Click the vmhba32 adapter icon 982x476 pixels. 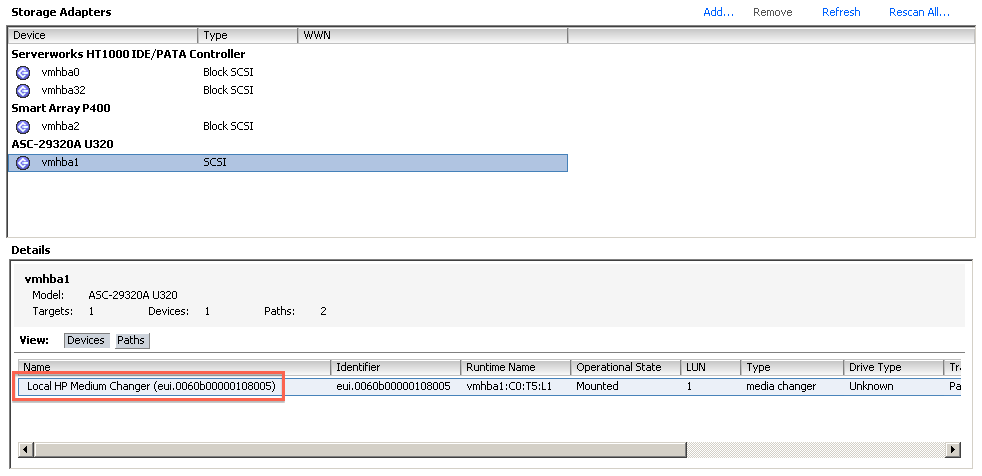23,90
